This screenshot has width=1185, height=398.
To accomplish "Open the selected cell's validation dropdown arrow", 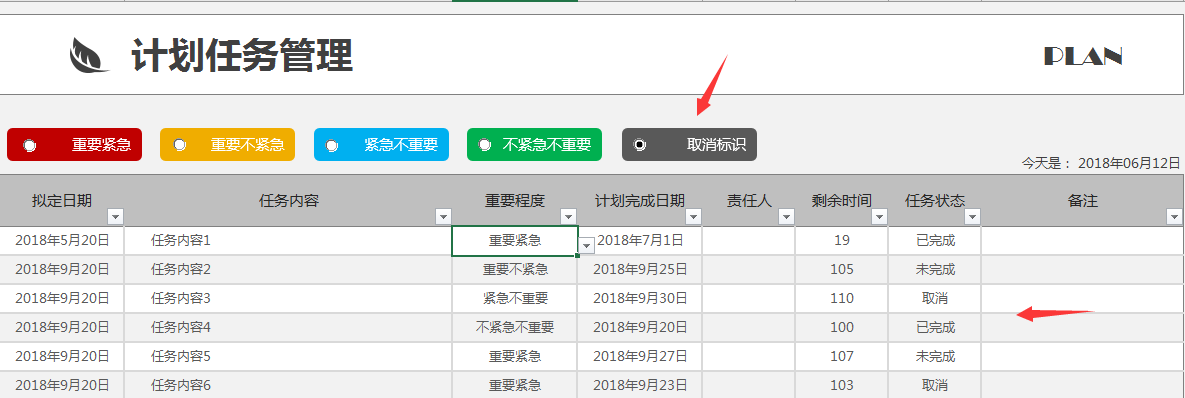I will point(587,245).
